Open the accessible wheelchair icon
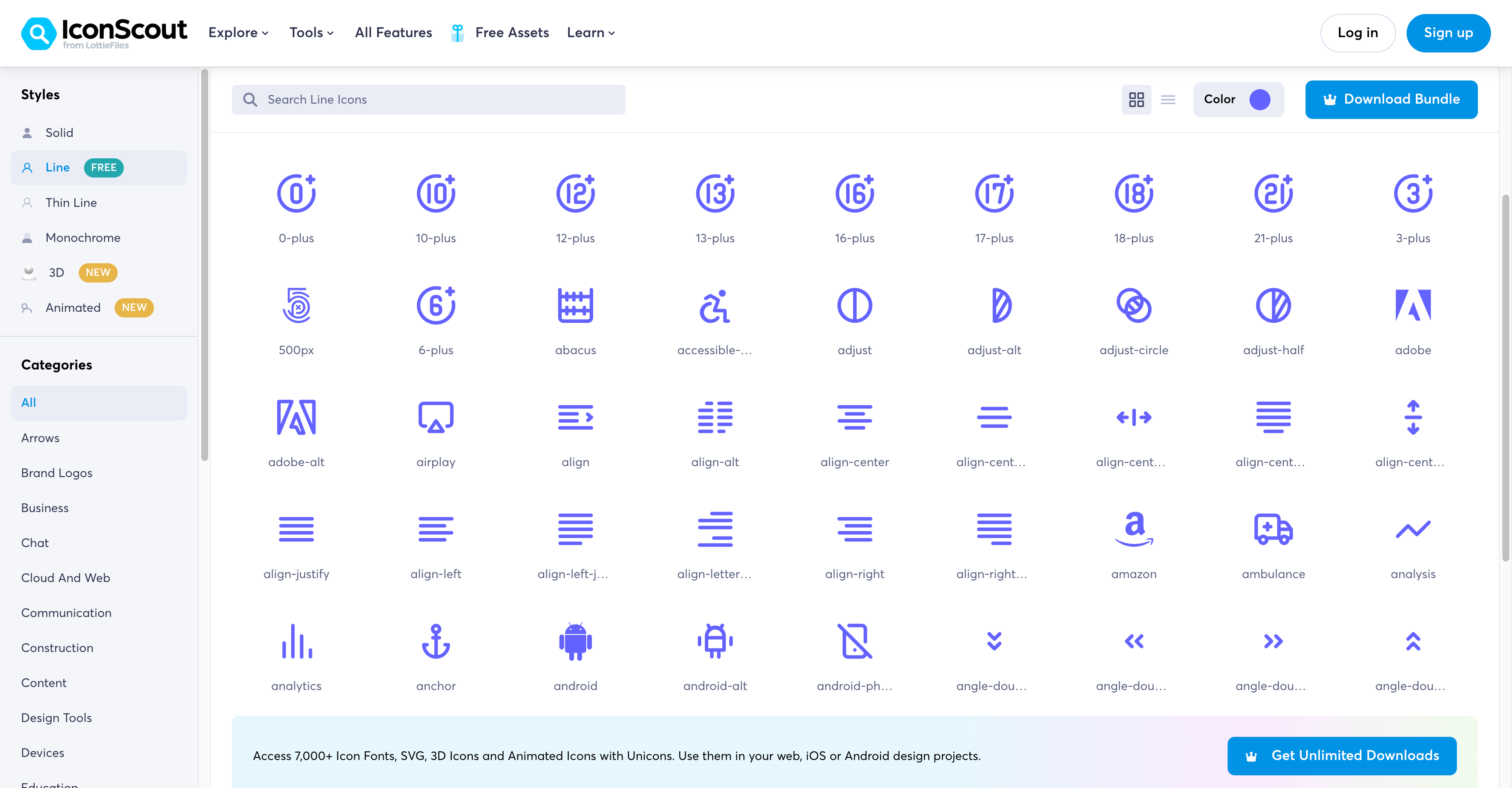 pyautogui.click(x=714, y=306)
